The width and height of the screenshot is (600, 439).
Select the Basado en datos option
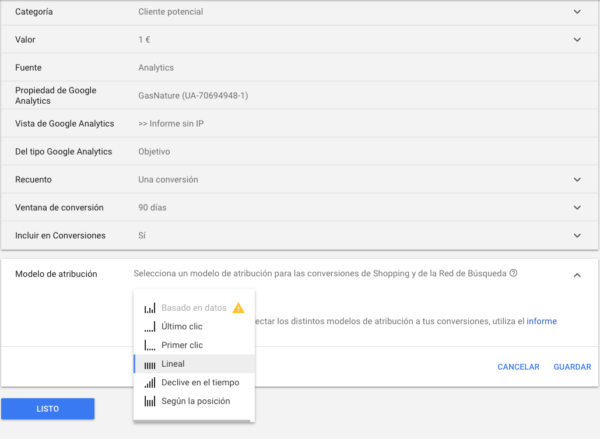(x=194, y=308)
